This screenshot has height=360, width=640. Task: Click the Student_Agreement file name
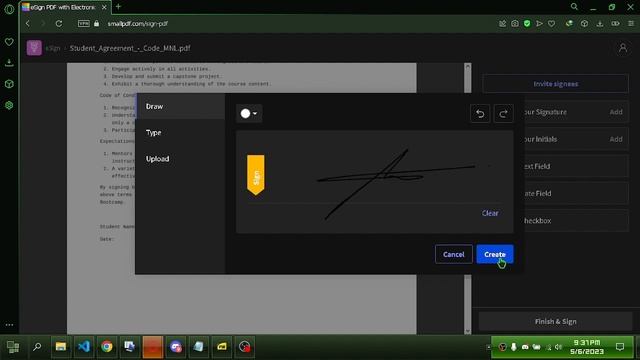130,48
